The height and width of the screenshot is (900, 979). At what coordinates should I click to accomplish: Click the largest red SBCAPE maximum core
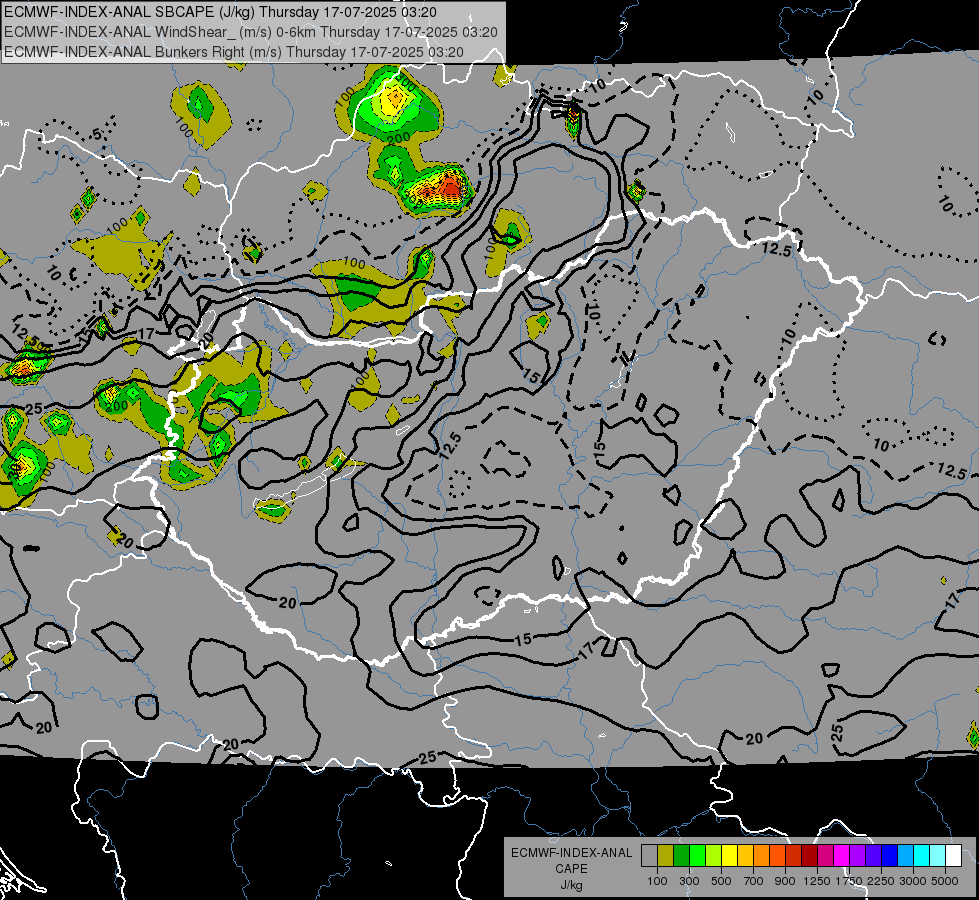450,187
